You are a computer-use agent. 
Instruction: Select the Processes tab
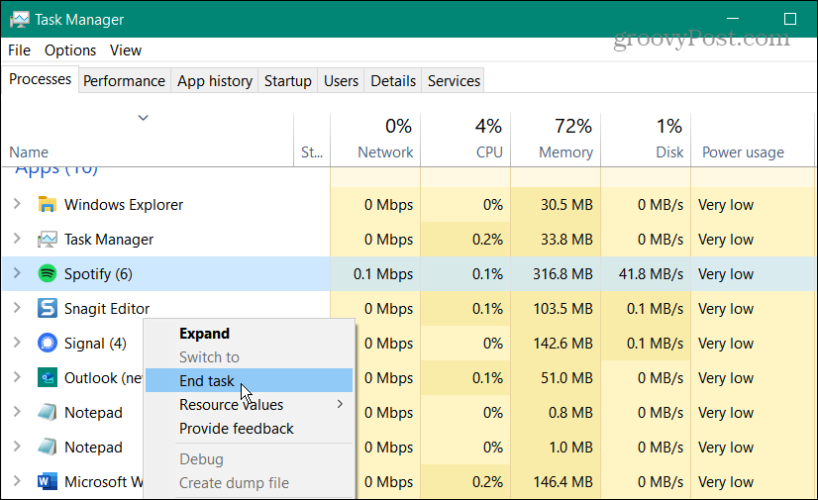tap(40, 79)
